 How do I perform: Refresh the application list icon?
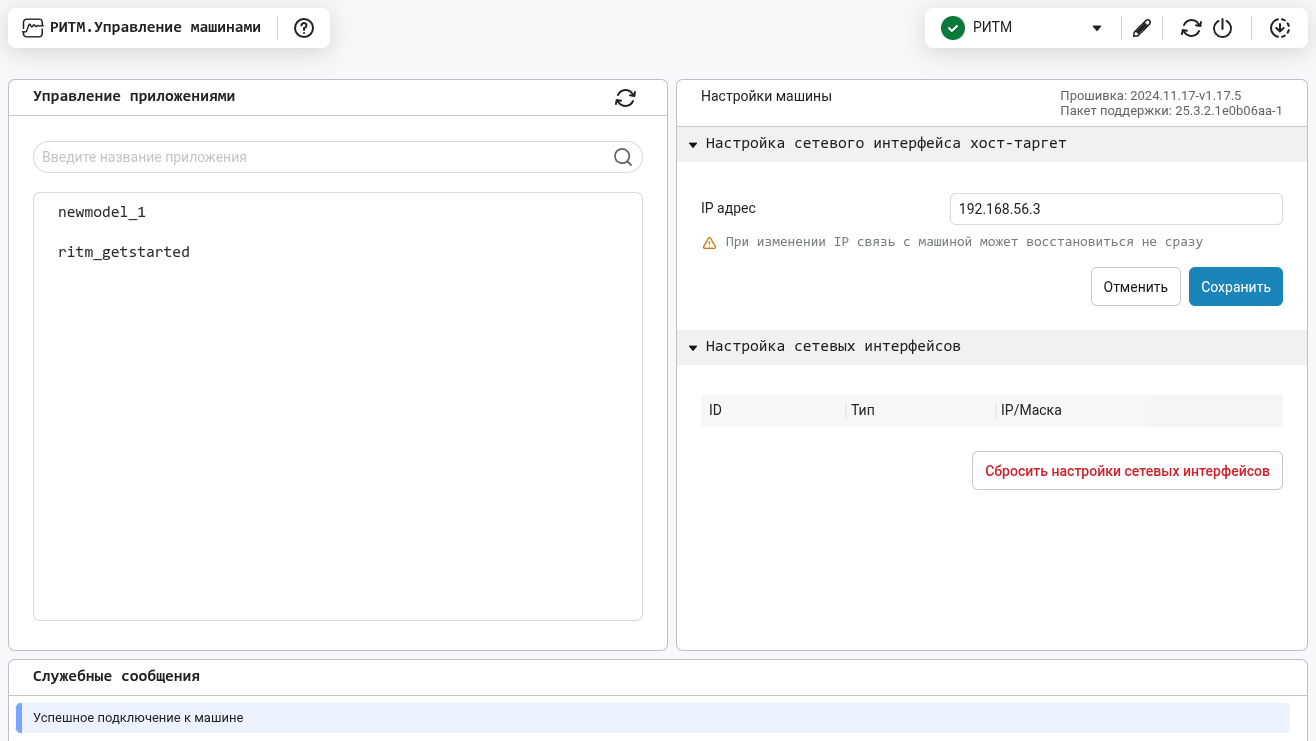(x=626, y=97)
